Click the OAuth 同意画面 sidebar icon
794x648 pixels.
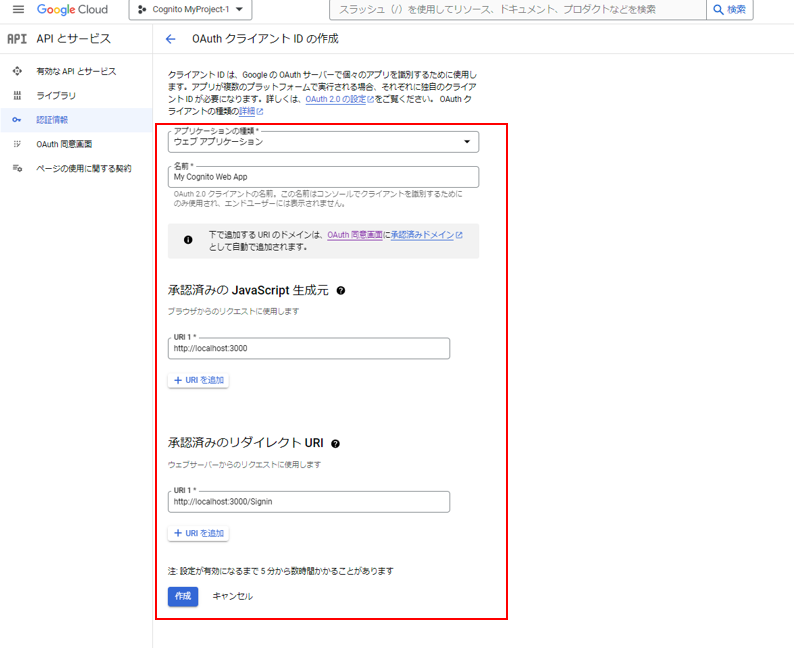(x=17, y=144)
